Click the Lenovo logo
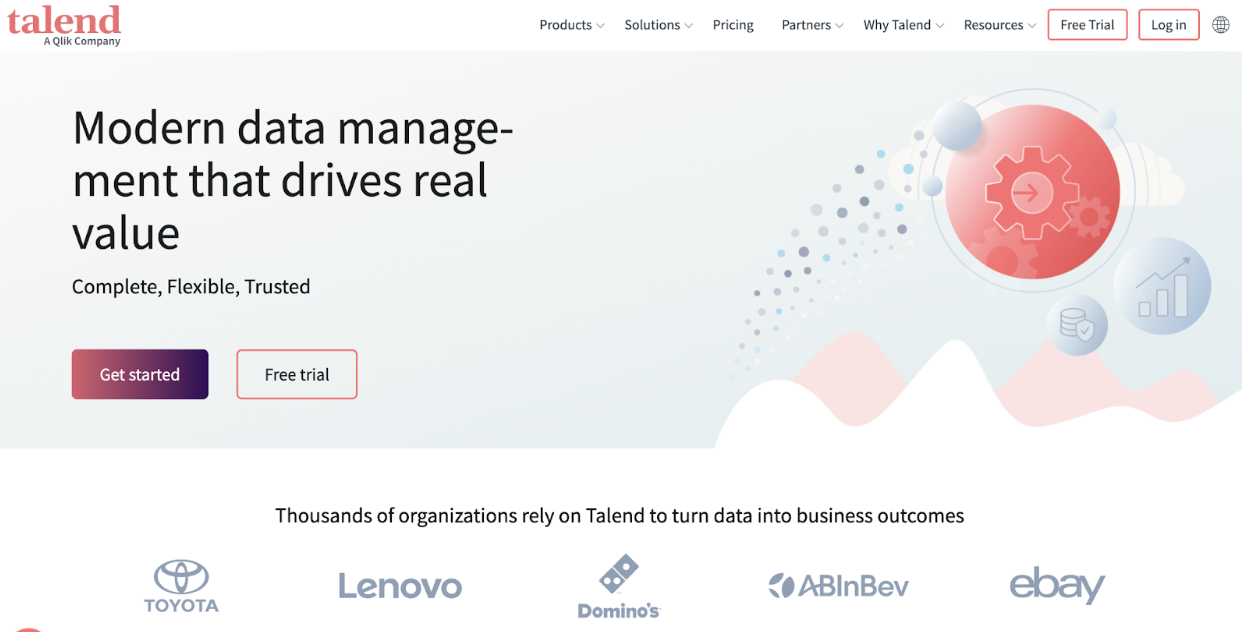1242x632 pixels. click(400, 586)
